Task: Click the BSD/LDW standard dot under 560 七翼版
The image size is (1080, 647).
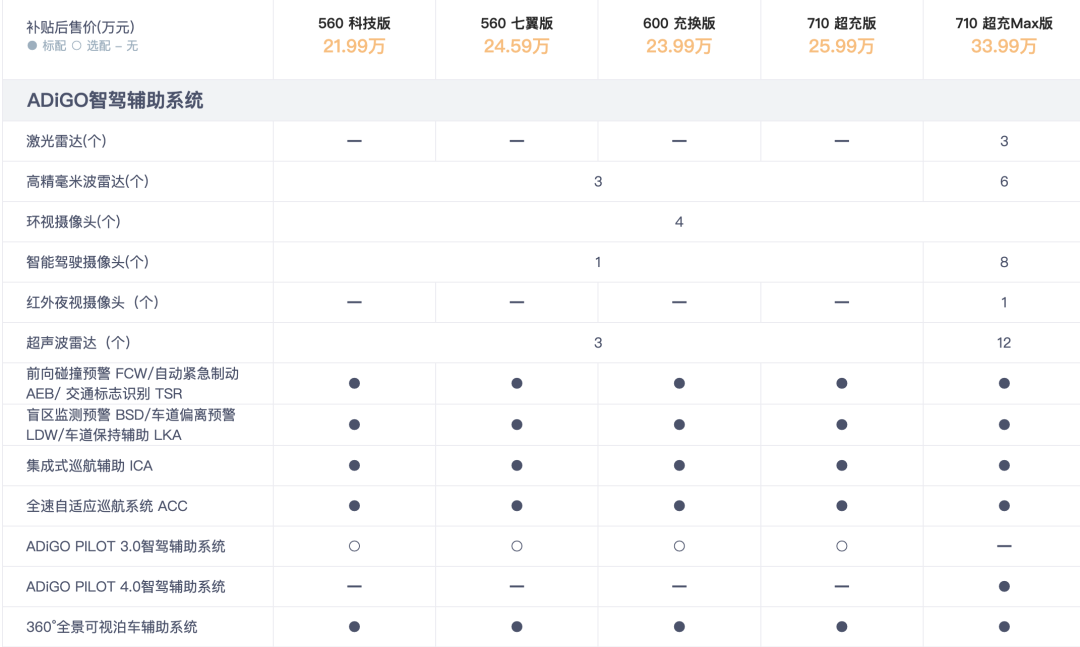Action: 517,424
